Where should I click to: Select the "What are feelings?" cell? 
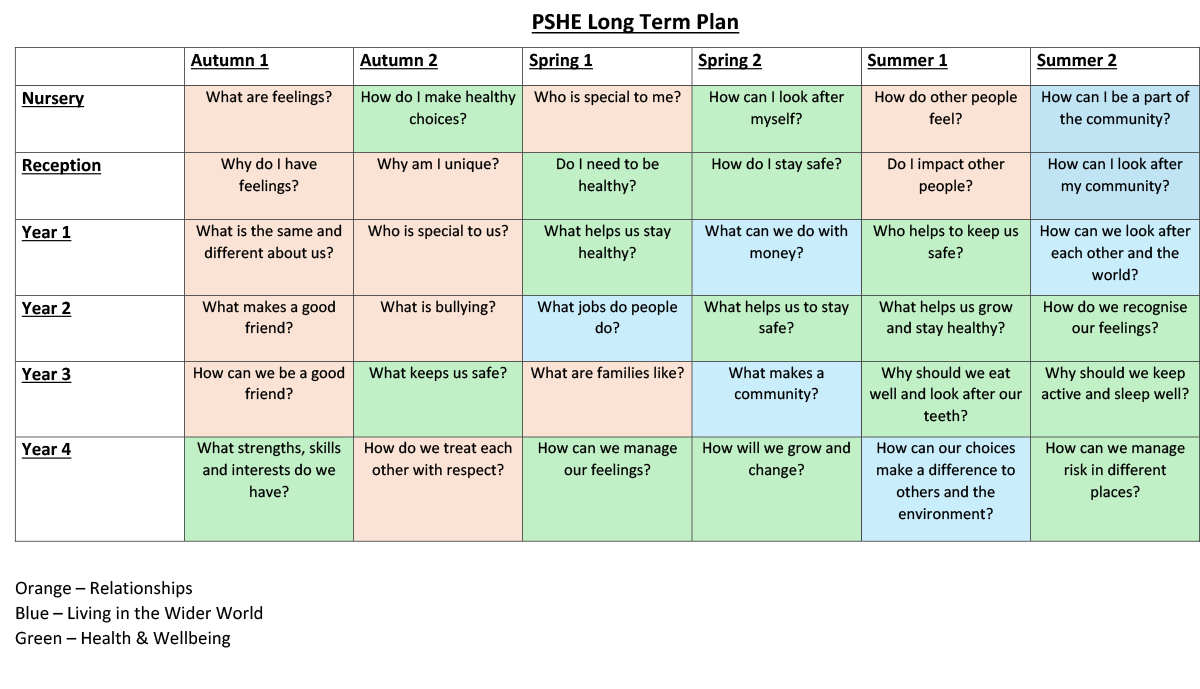click(269, 119)
